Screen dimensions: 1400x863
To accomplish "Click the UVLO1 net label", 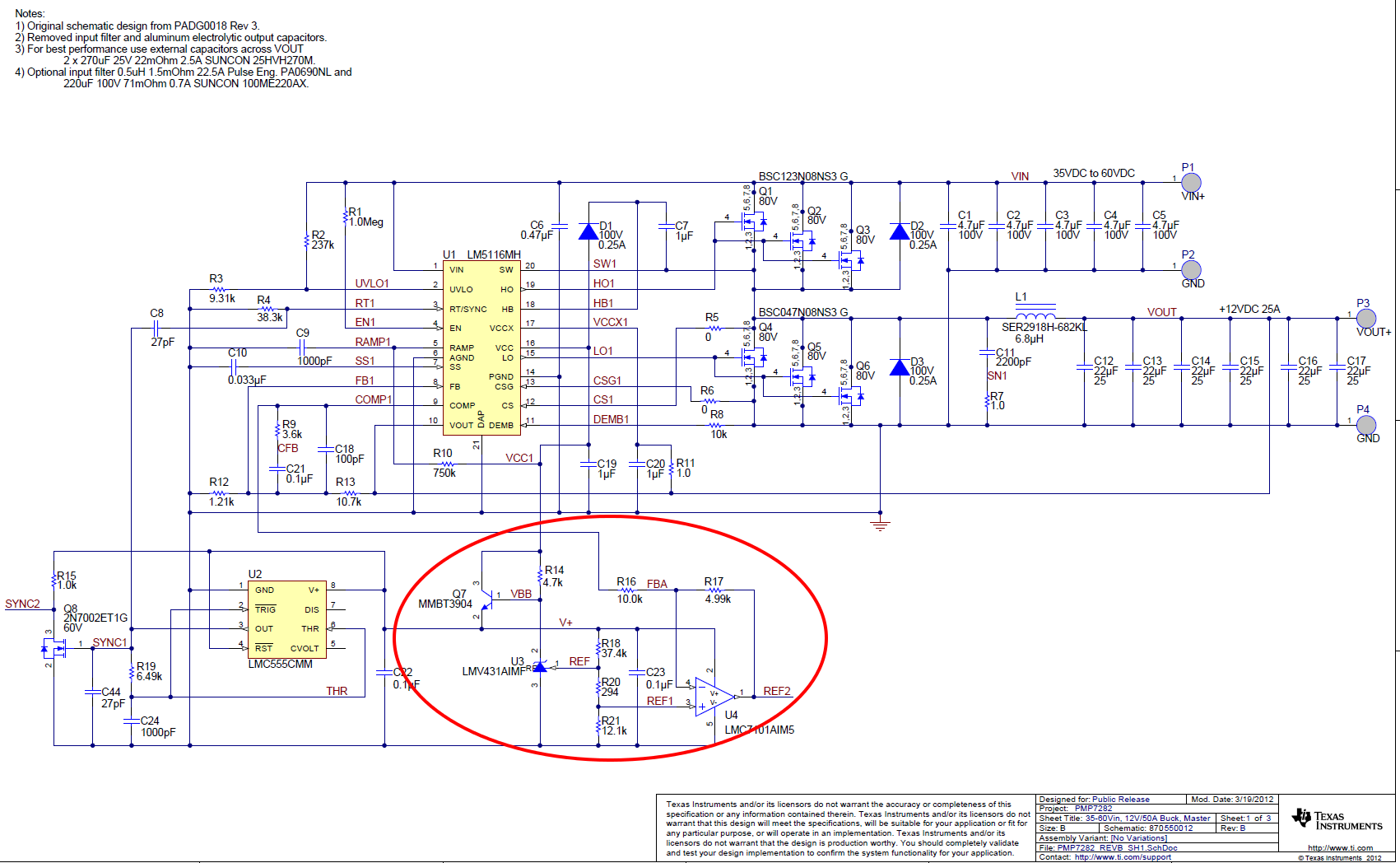I will pos(372,283).
